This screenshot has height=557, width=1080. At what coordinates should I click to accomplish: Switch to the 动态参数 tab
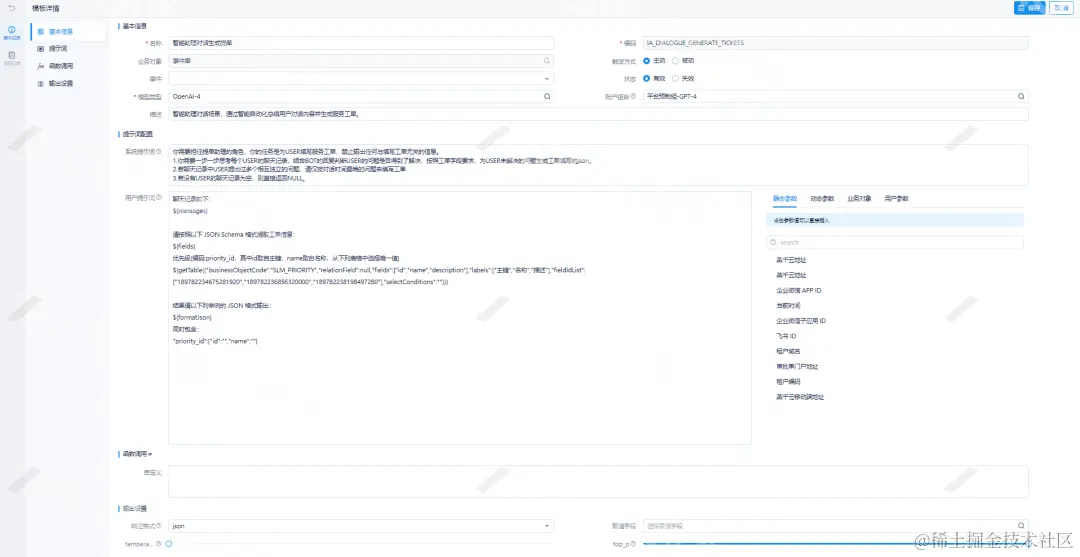(x=822, y=198)
